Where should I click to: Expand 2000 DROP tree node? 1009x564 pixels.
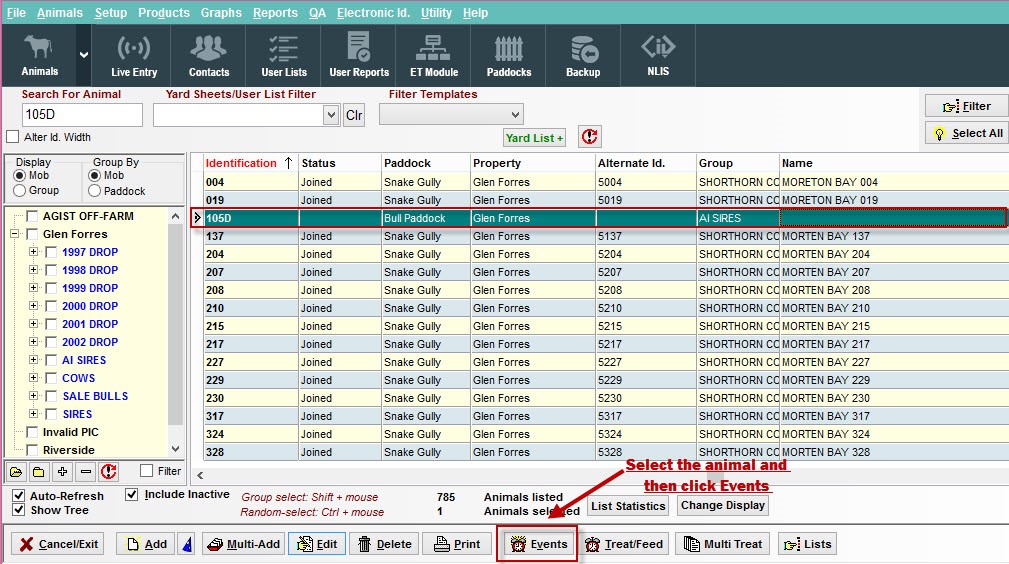[x=33, y=306]
